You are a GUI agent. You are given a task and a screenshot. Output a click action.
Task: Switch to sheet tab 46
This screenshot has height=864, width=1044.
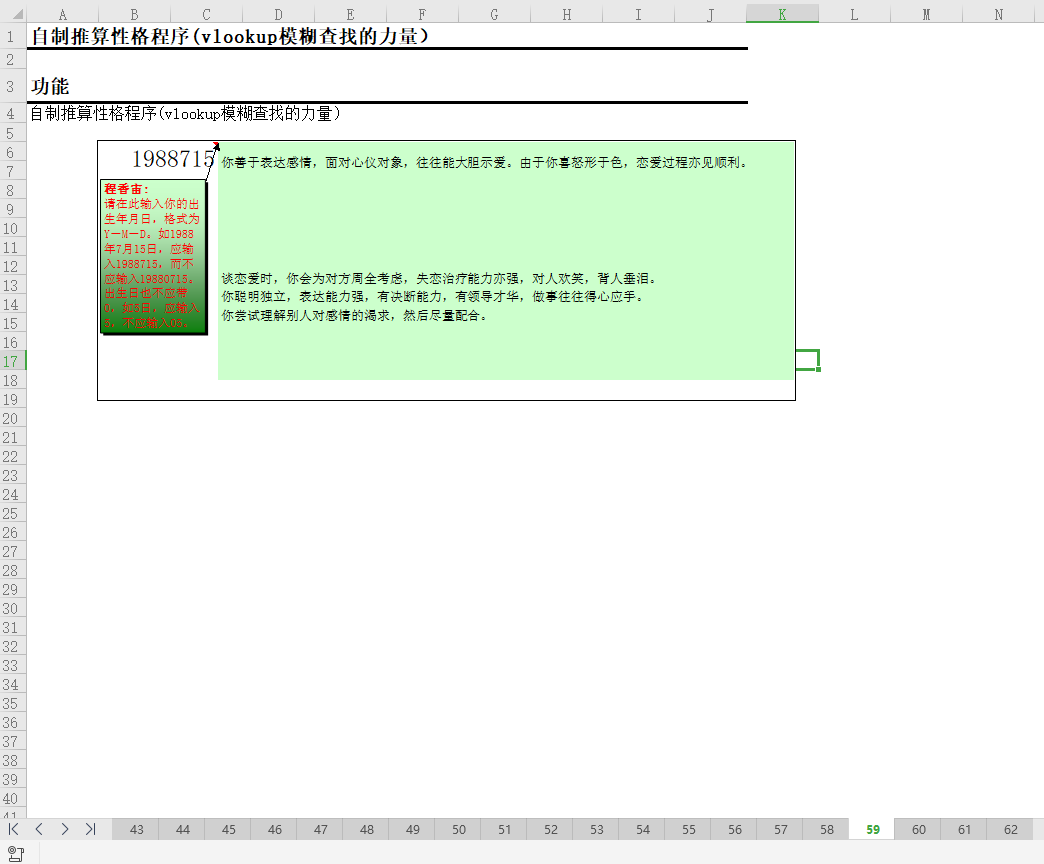(274, 829)
